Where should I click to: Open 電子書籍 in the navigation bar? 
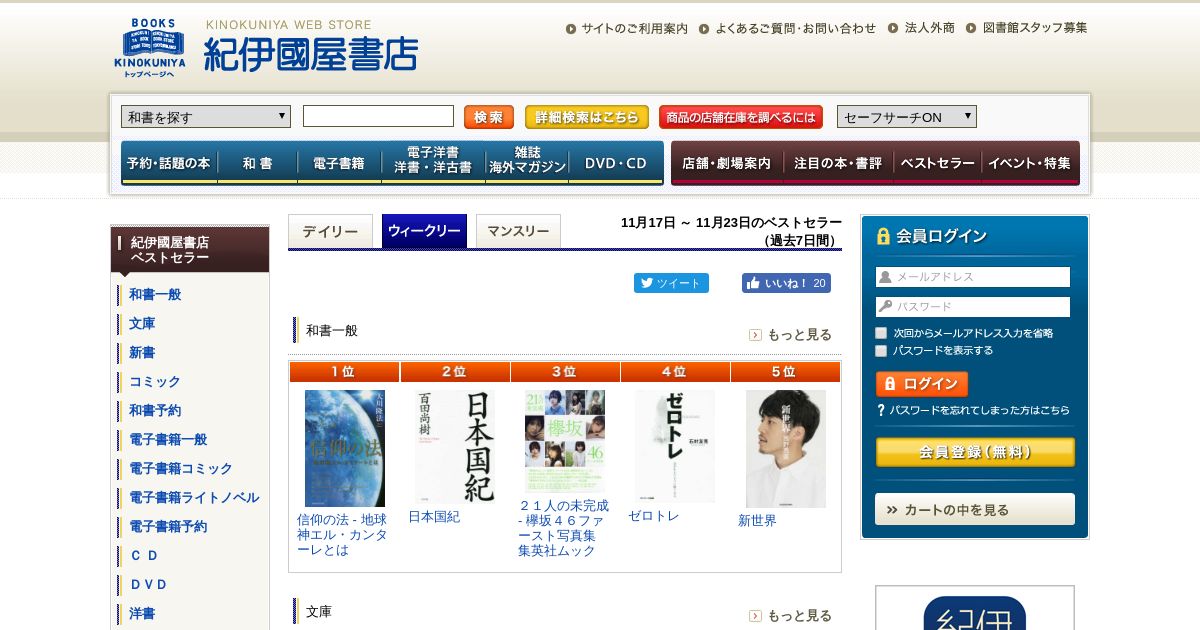click(x=339, y=163)
